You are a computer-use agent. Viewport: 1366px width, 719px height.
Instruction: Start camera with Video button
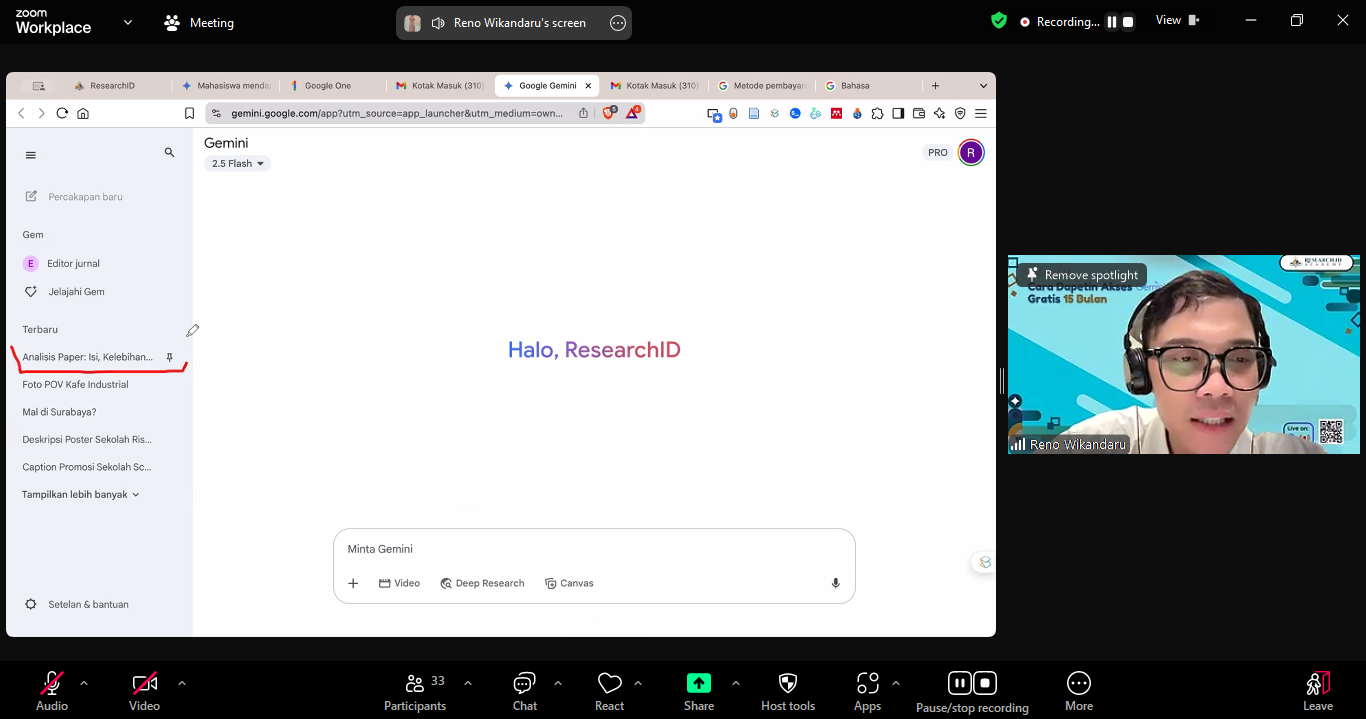pos(144,691)
